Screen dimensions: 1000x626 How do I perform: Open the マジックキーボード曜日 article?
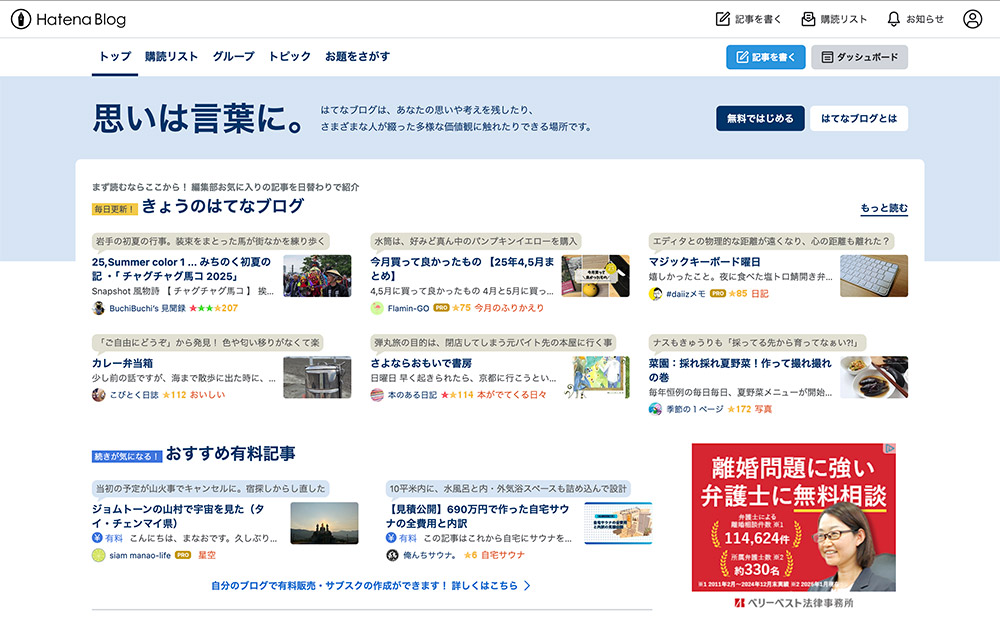tap(704, 262)
